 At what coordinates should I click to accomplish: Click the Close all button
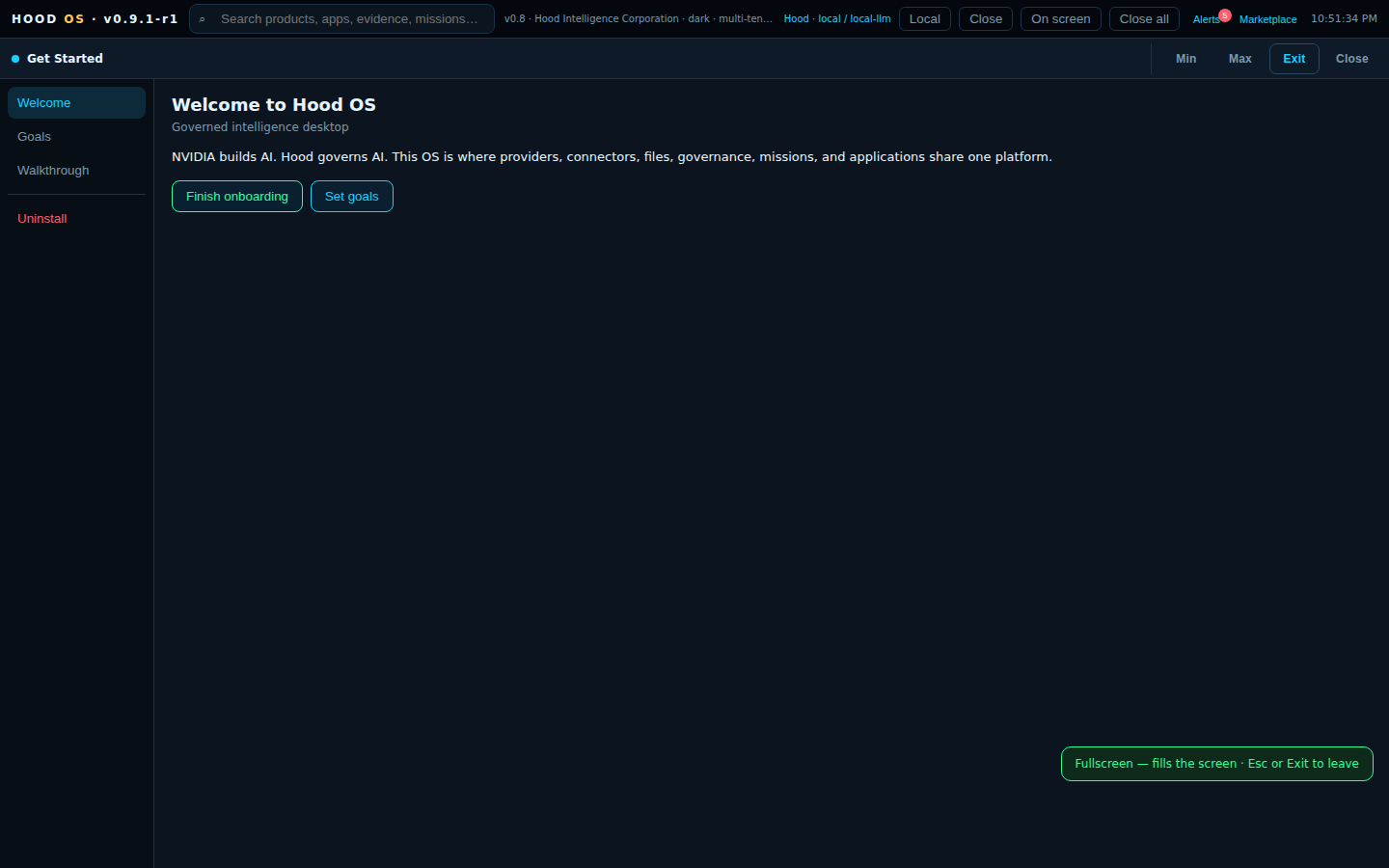[x=1144, y=19]
